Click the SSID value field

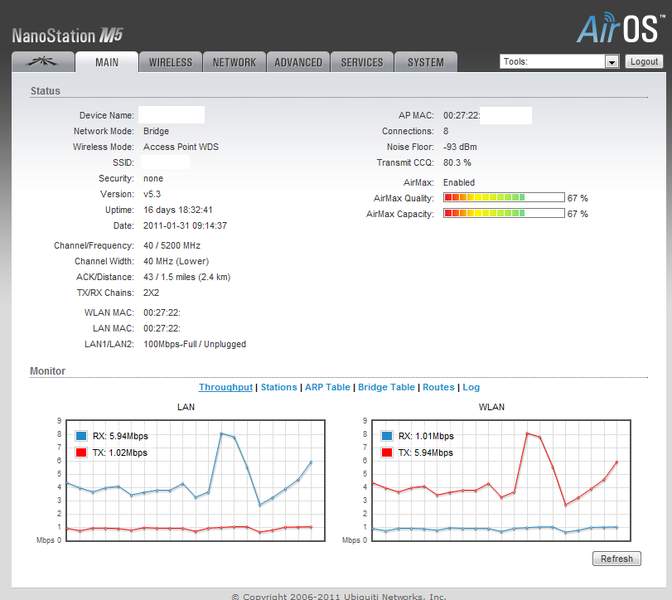(x=165, y=162)
